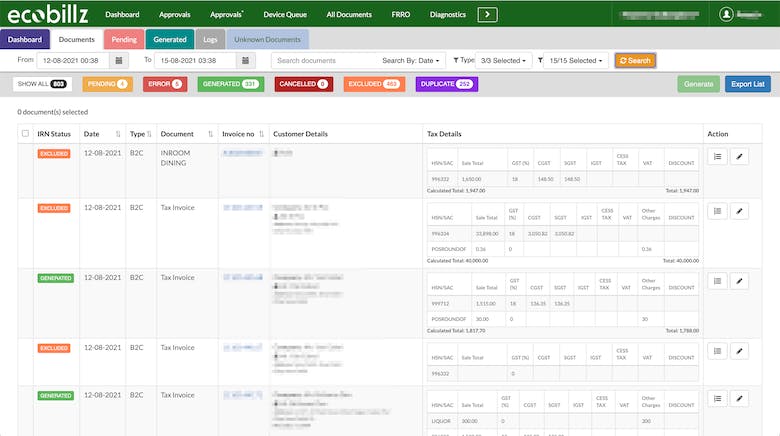View details for 40,000.00 total invoice
Screen dimensions: 780x436
point(717,211)
